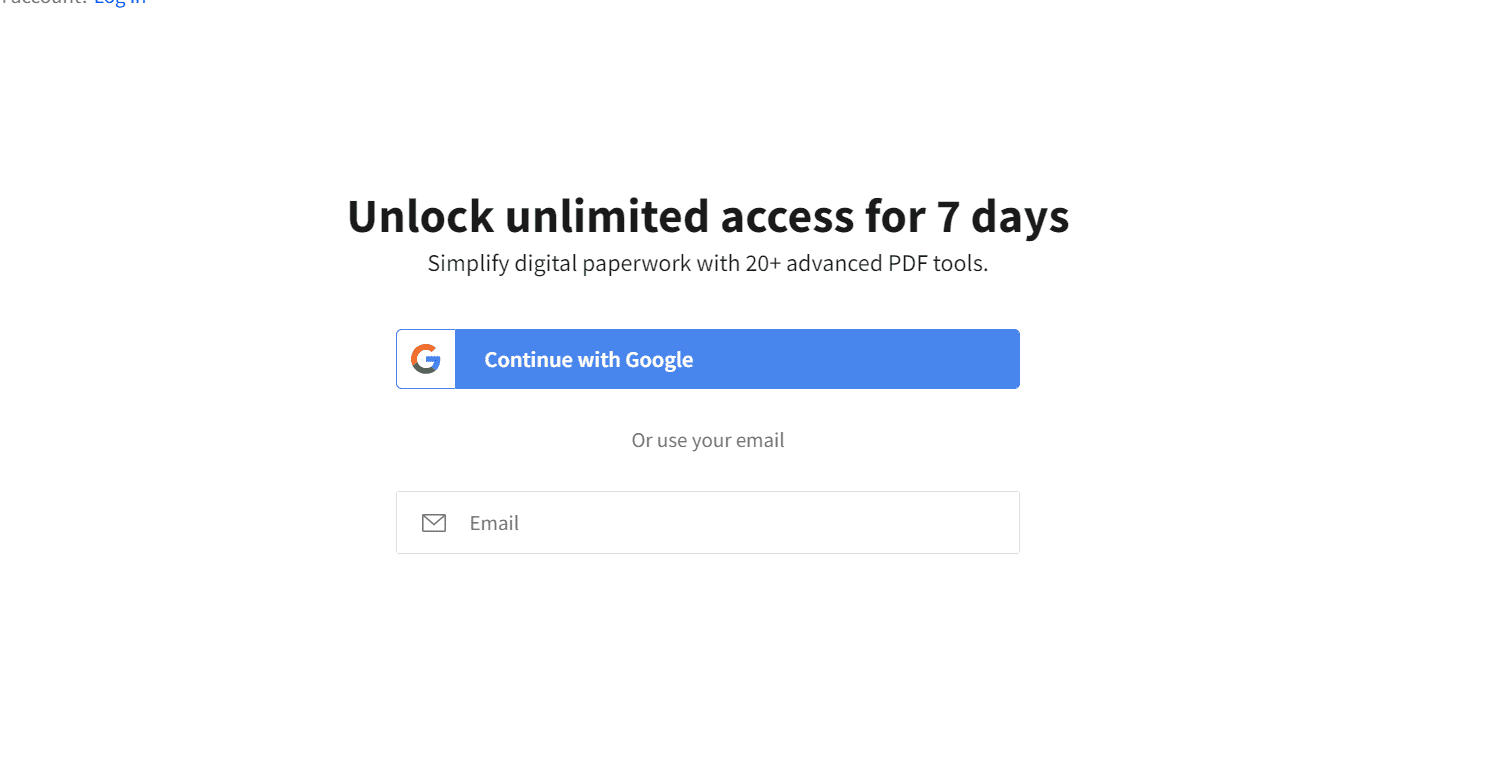Click the 'Simplify digital paperwork' subtitle text

point(708,264)
